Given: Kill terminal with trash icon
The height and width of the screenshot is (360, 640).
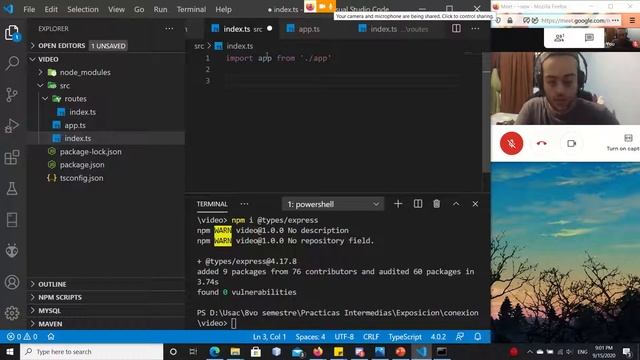Looking at the screenshot, I should pyautogui.click(x=437, y=204).
